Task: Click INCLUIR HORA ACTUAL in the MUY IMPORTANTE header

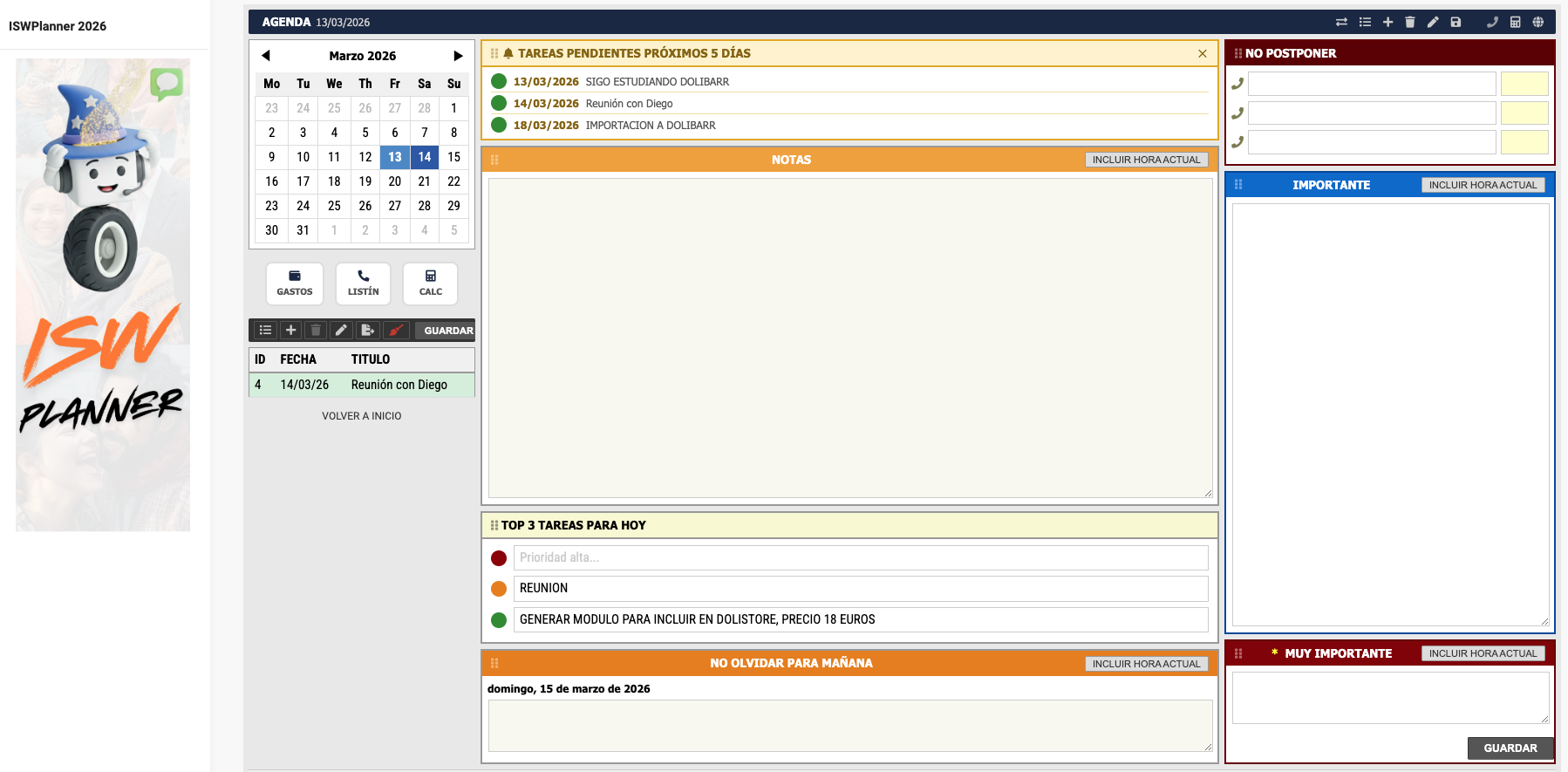Action: pyautogui.click(x=1483, y=653)
